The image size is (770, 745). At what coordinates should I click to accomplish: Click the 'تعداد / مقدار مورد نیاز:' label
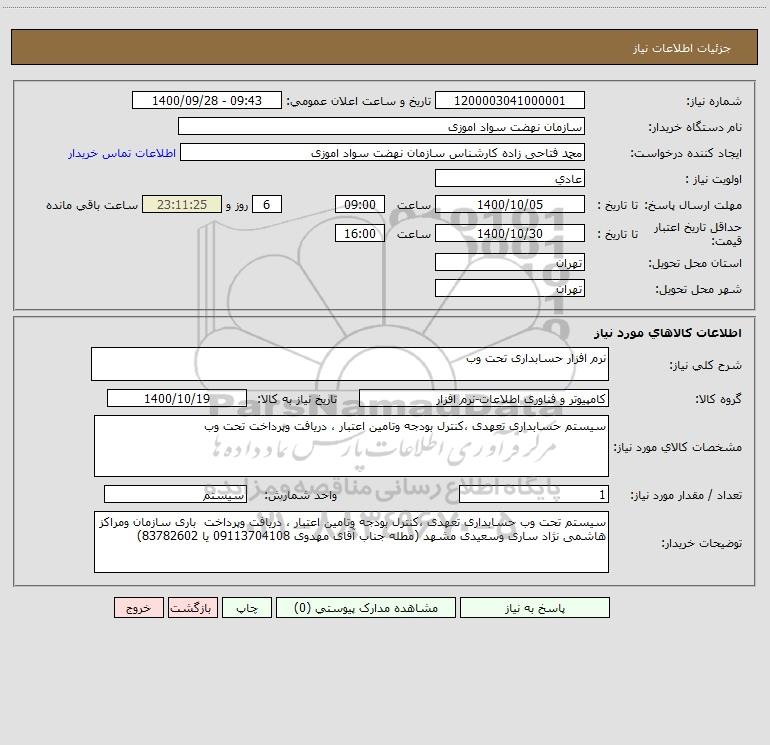pyautogui.click(x=686, y=496)
